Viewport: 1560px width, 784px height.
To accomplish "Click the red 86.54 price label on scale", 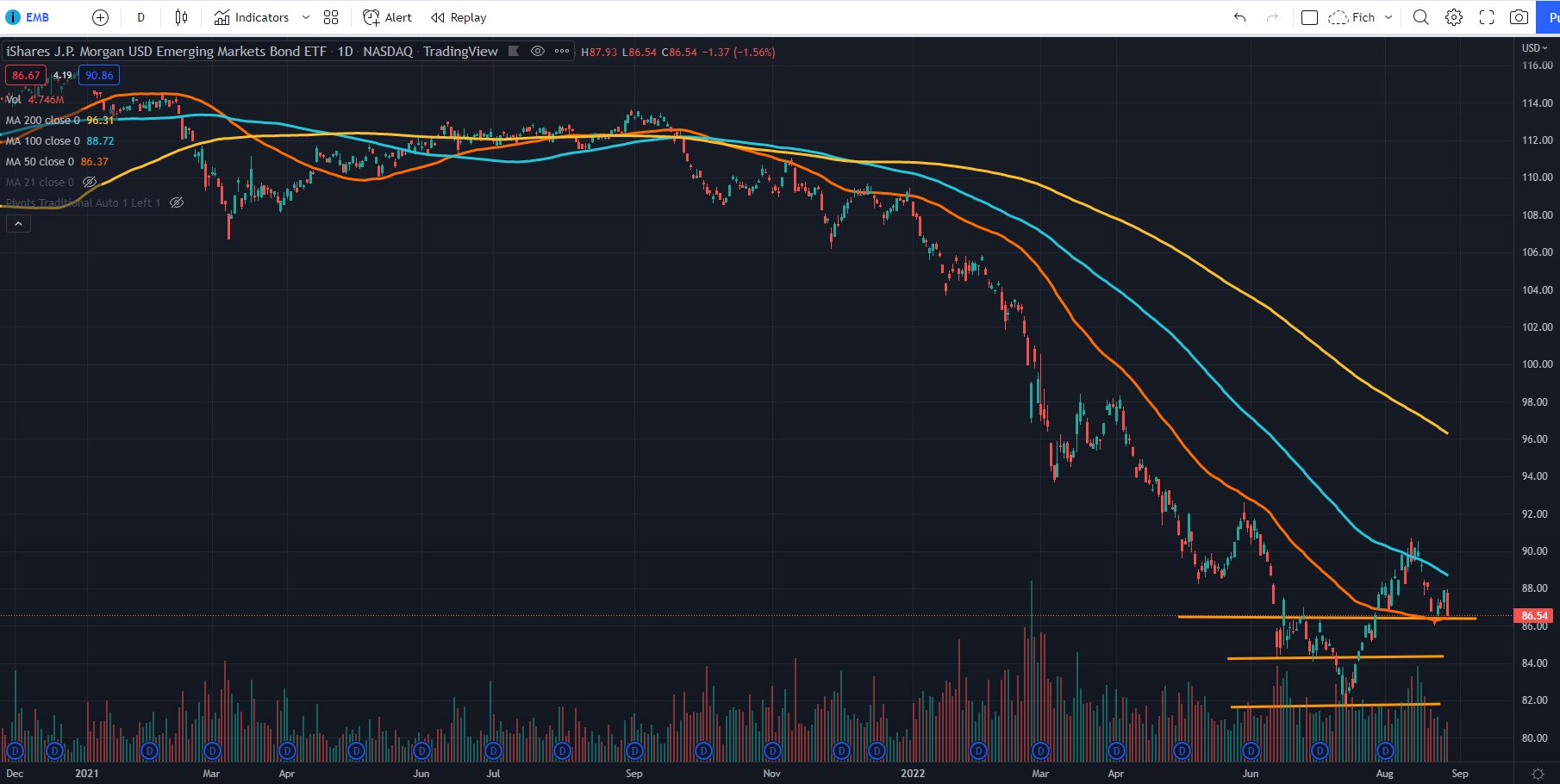I will 1535,616.
